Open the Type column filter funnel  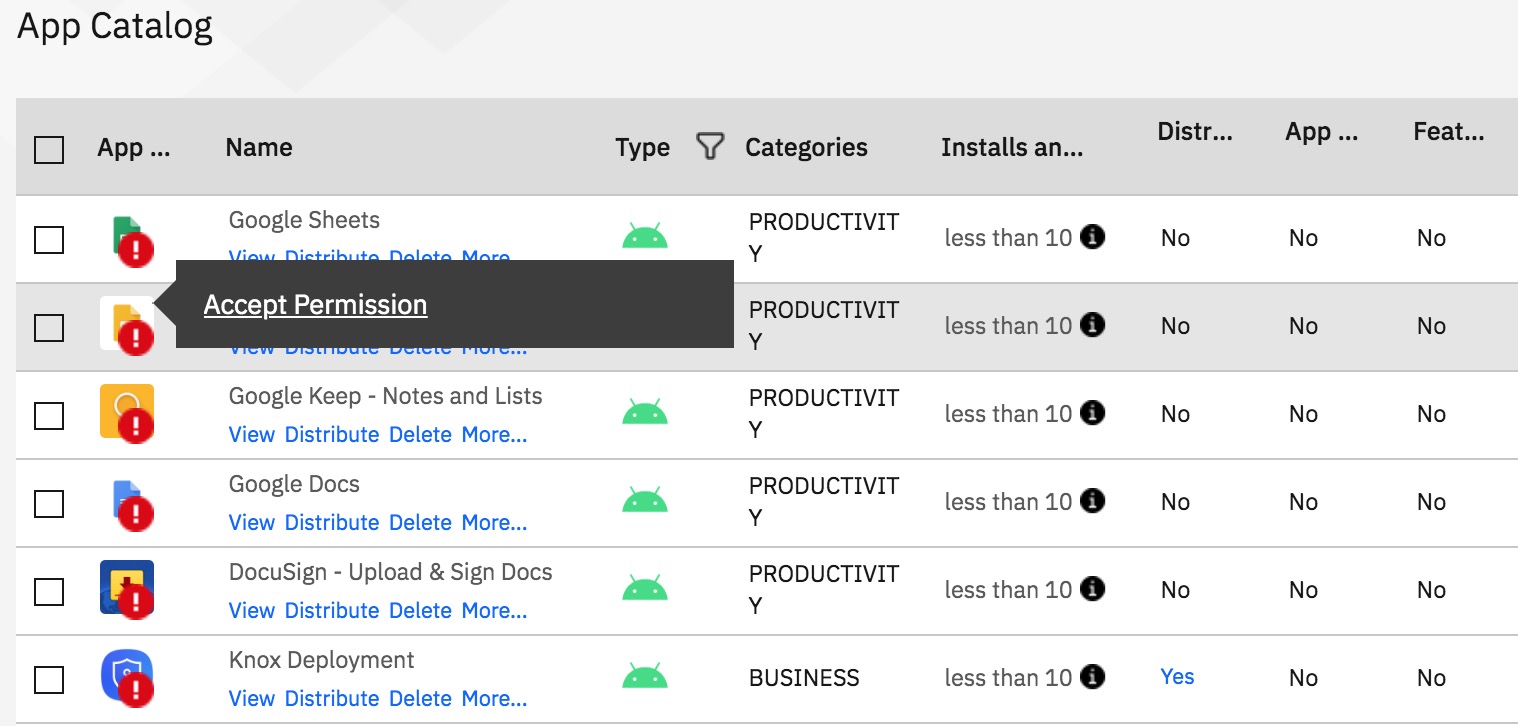(x=709, y=147)
